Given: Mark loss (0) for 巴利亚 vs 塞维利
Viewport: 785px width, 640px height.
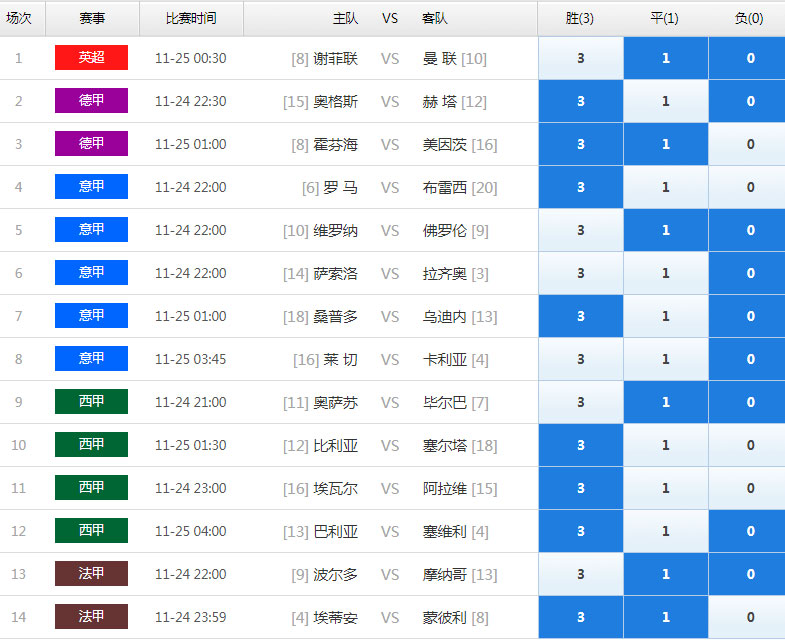Looking at the screenshot, I should (x=747, y=532).
